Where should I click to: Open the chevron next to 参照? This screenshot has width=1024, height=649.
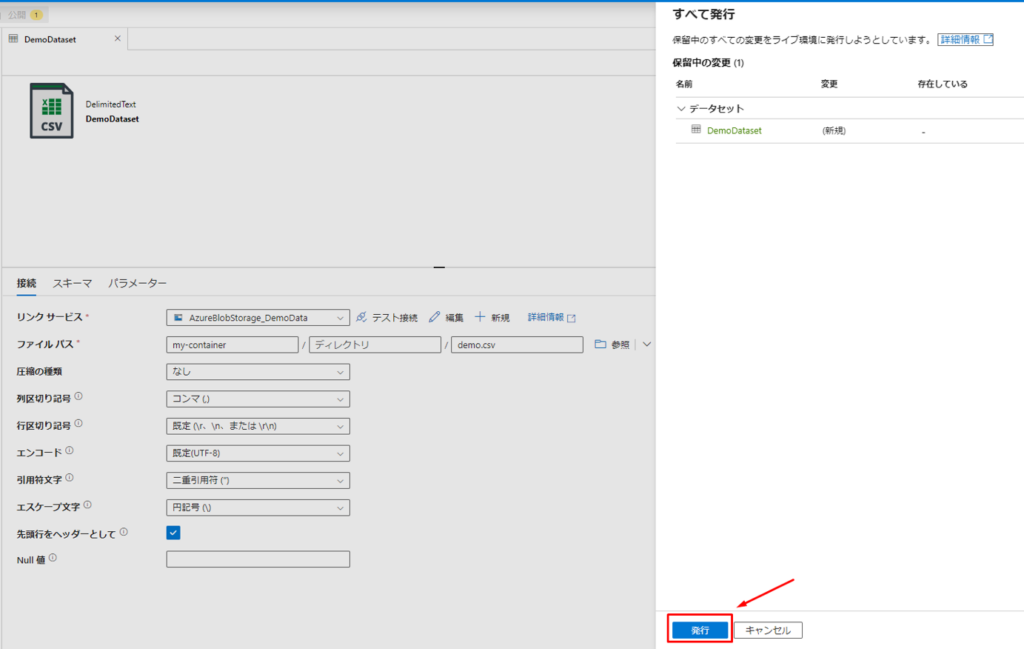pyautogui.click(x=646, y=344)
